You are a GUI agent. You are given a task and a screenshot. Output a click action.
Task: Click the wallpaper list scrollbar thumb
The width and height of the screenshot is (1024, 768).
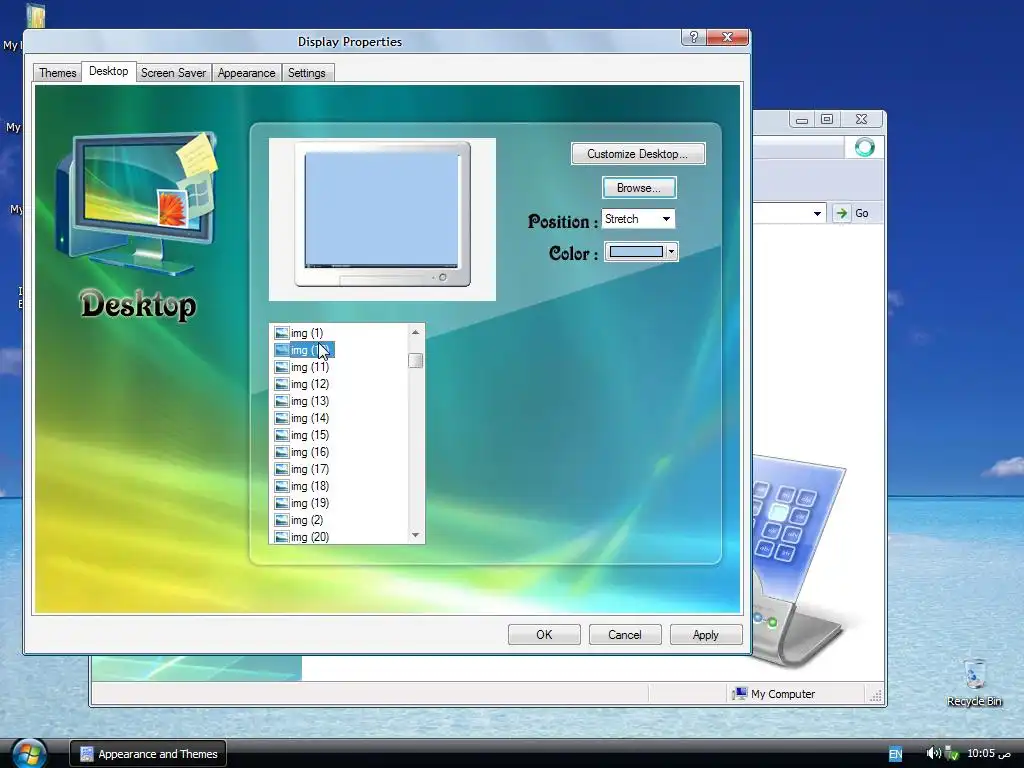(x=415, y=360)
